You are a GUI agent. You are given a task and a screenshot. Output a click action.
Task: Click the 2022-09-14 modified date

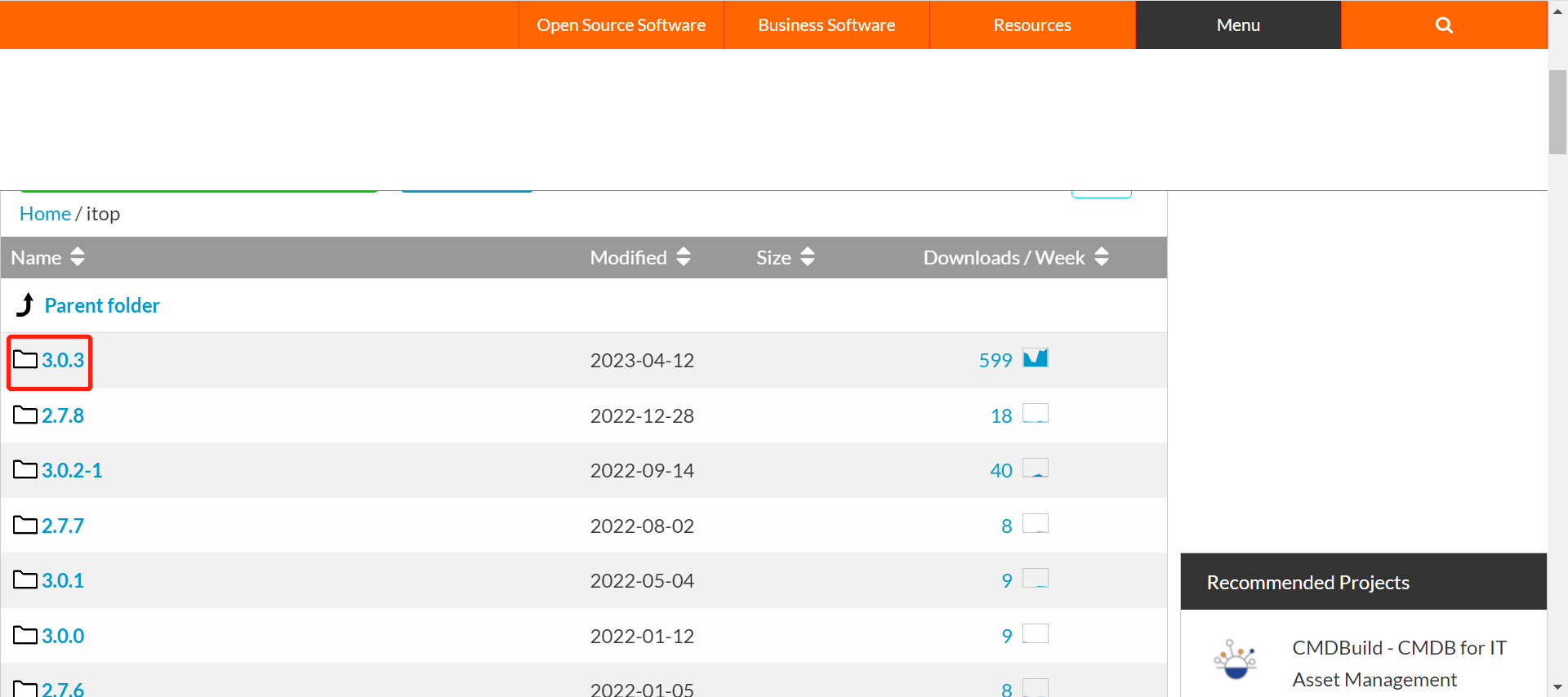pyautogui.click(x=642, y=470)
